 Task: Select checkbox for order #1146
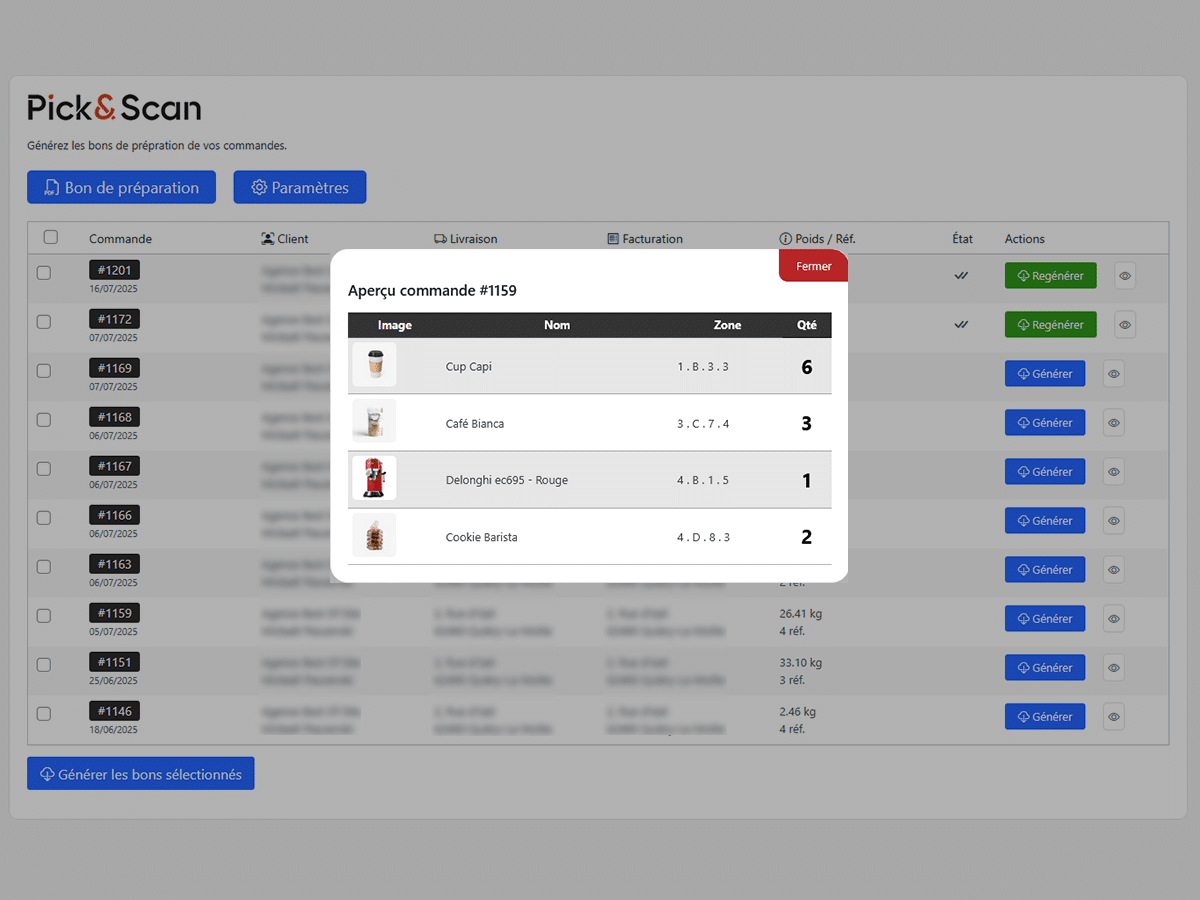tap(44, 714)
